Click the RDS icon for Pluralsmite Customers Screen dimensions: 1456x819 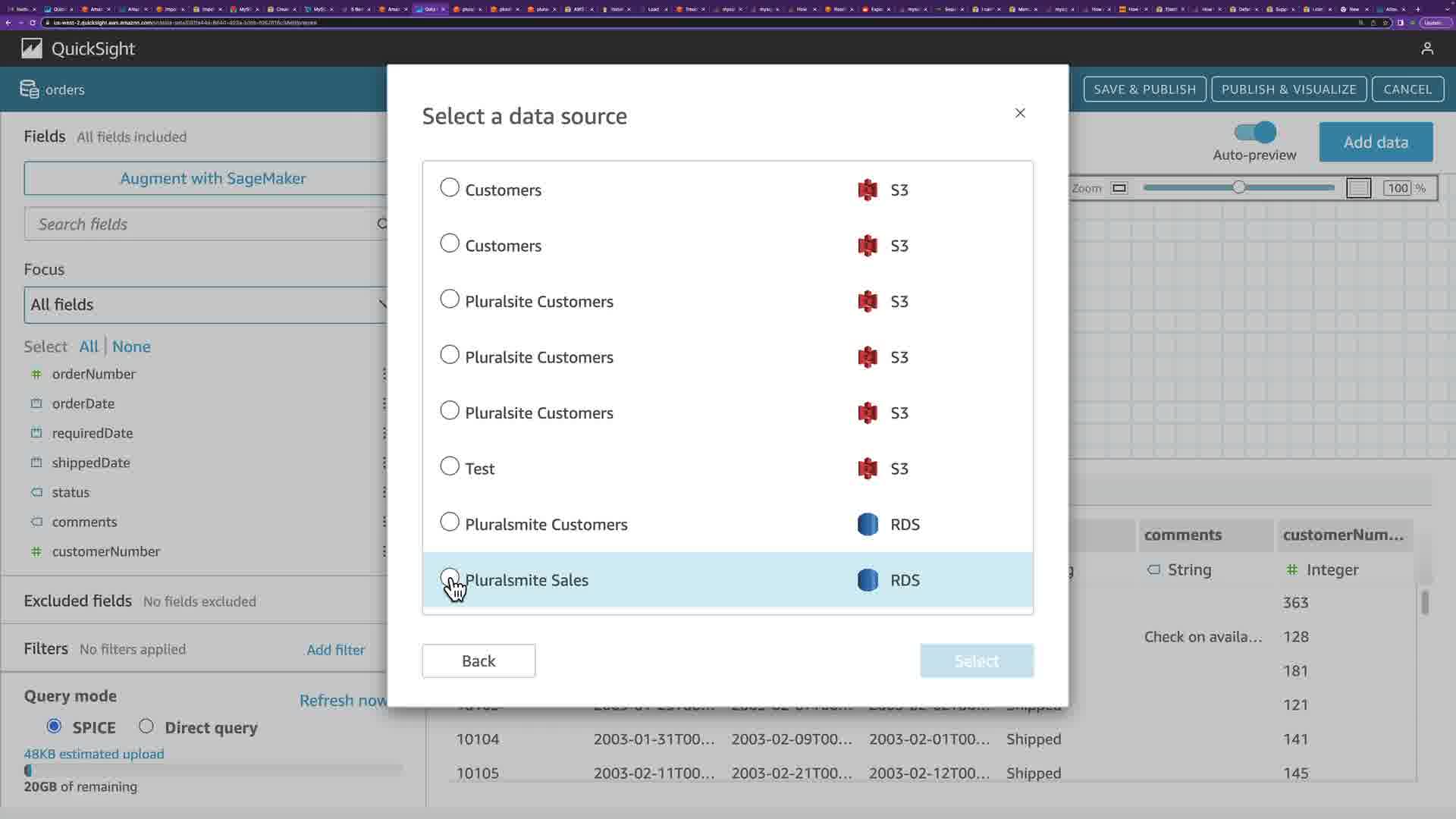[x=868, y=524]
